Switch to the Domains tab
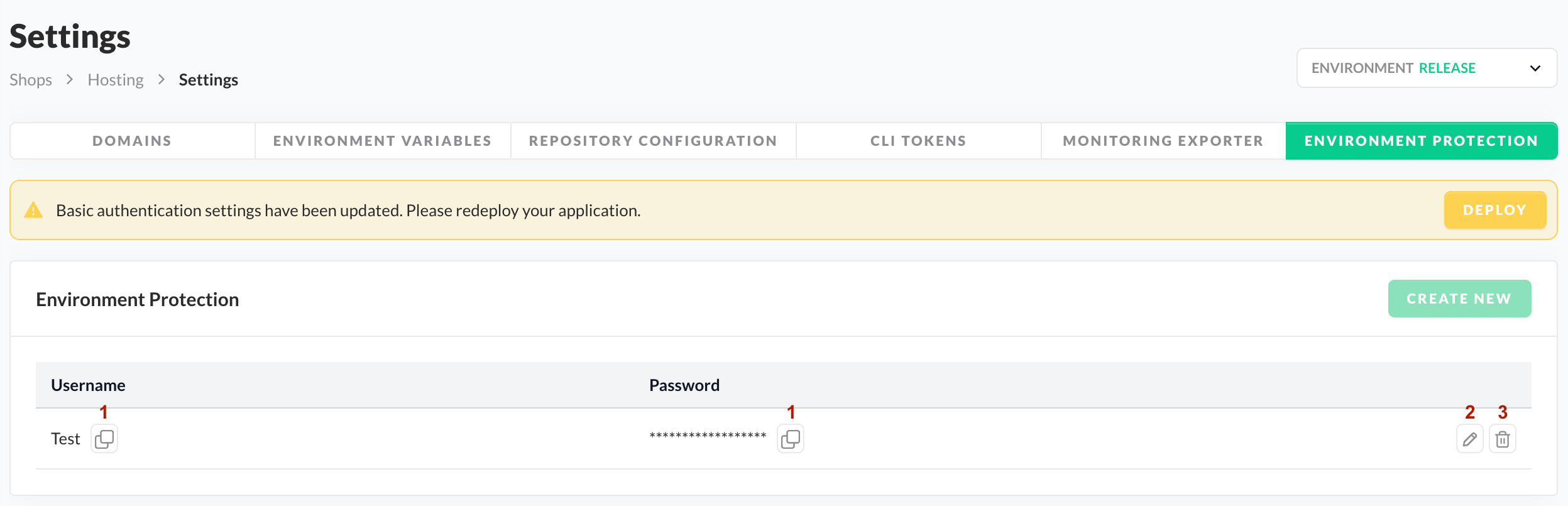Image resolution: width=1568 pixels, height=506 pixels. click(x=132, y=141)
